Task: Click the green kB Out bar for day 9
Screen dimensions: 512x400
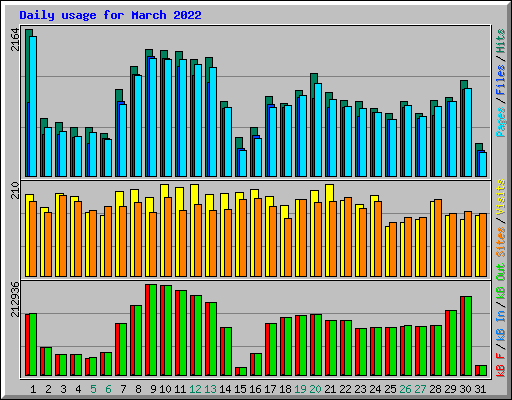Action: 153,330
